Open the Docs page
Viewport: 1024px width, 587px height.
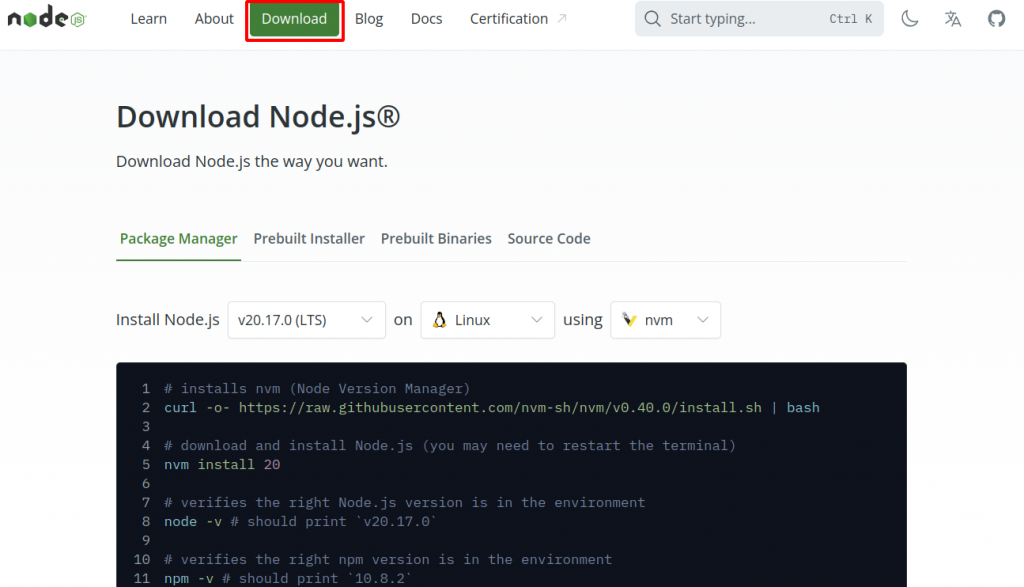click(x=426, y=19)
